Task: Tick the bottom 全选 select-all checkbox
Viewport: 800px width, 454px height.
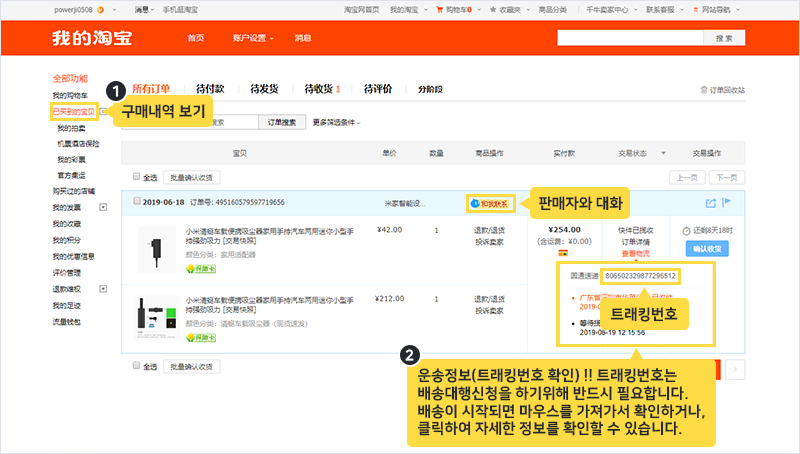Action: [x=136, y=365]
